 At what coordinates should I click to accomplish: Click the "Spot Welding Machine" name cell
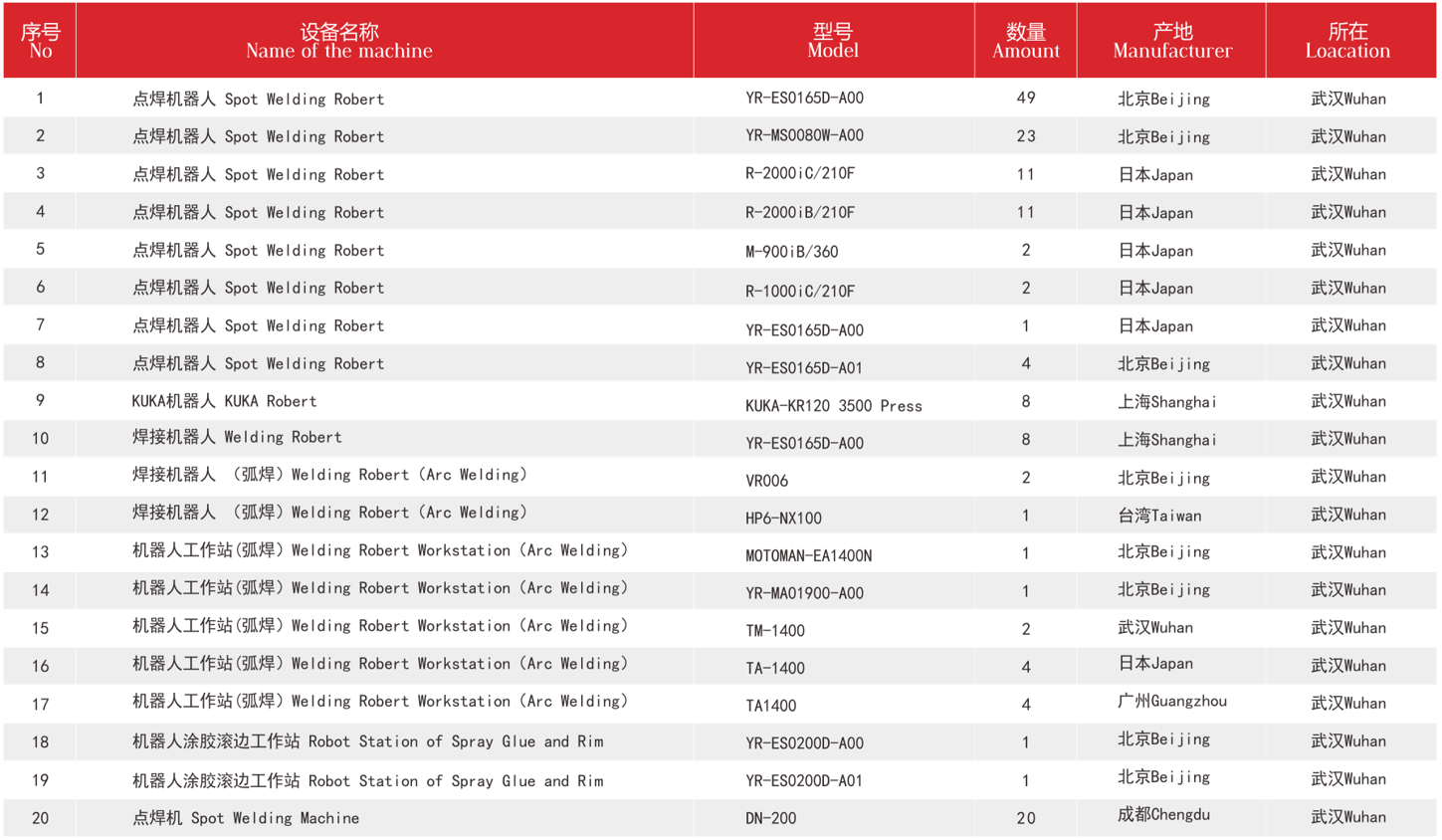click(245, 818)
